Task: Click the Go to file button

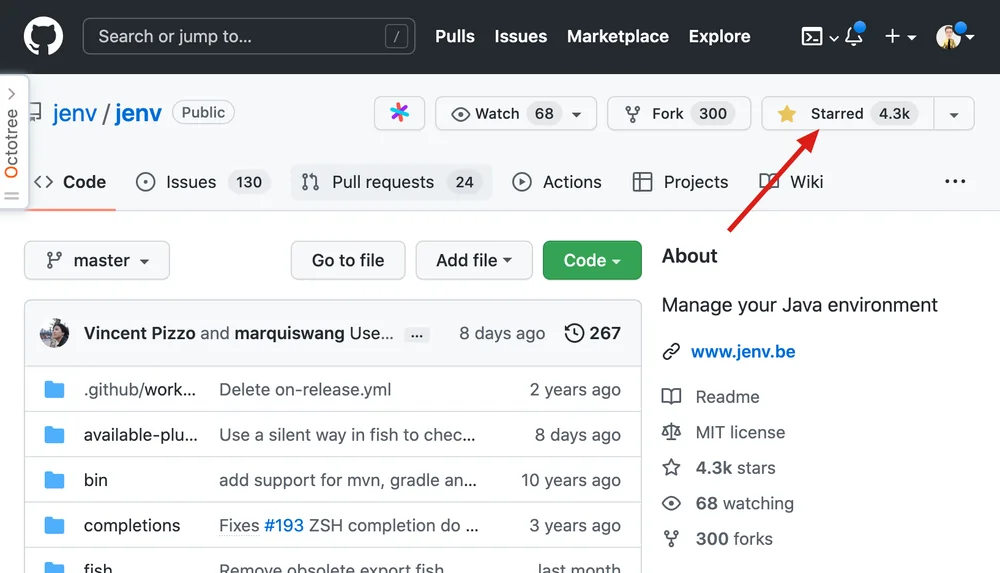Action: pos(348,260)
